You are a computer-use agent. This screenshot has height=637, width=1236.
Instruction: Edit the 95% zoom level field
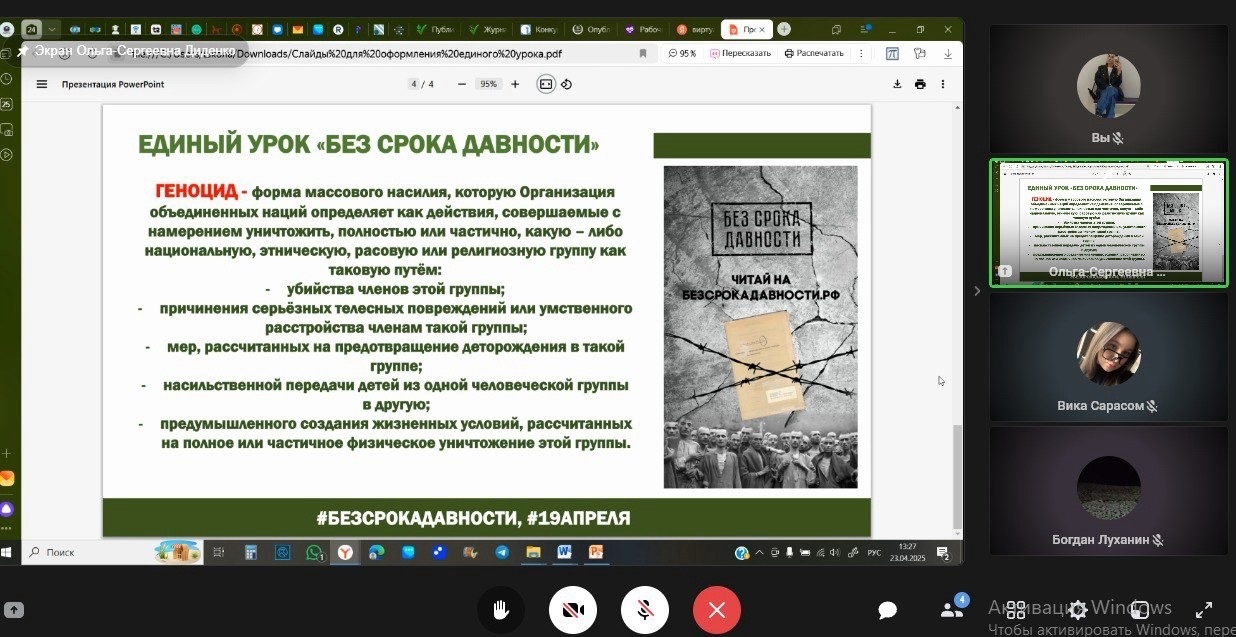pyautogui.click(x=488, y=84)
